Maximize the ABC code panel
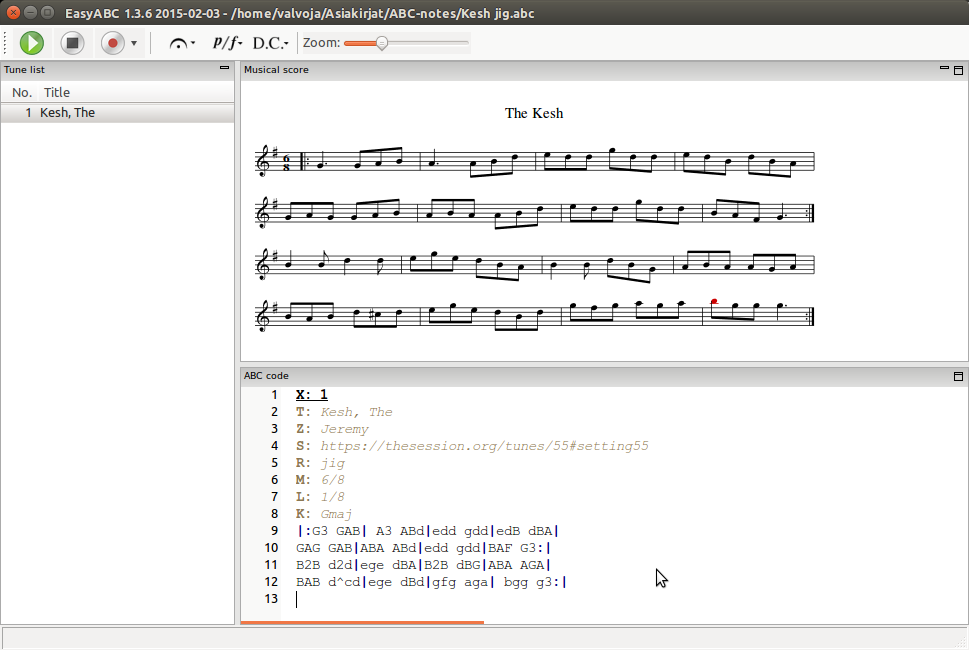The width and height of the screenshot is (969, 650). point(958,376)
